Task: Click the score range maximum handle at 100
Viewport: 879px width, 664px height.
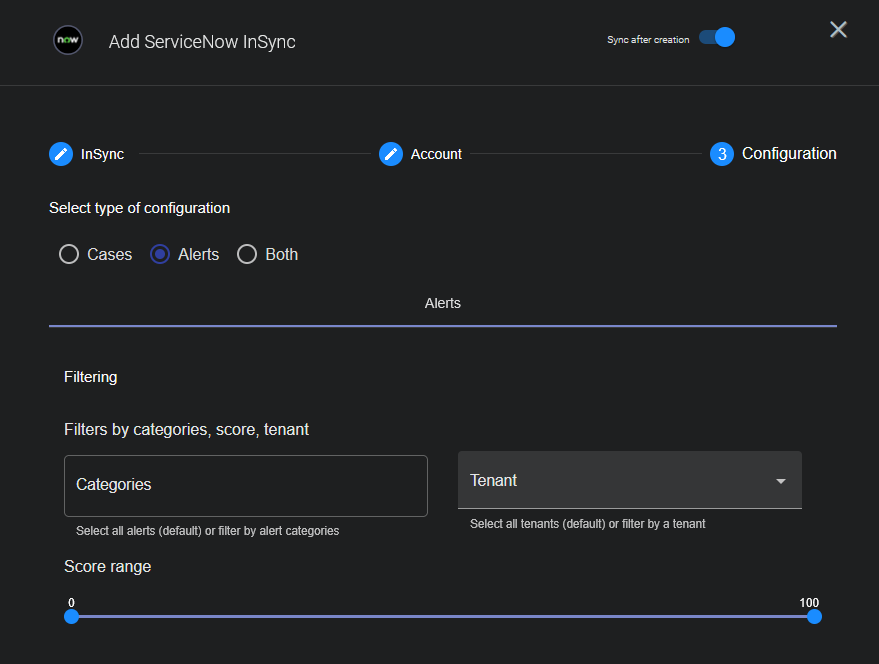Action: tap(815, 617)
